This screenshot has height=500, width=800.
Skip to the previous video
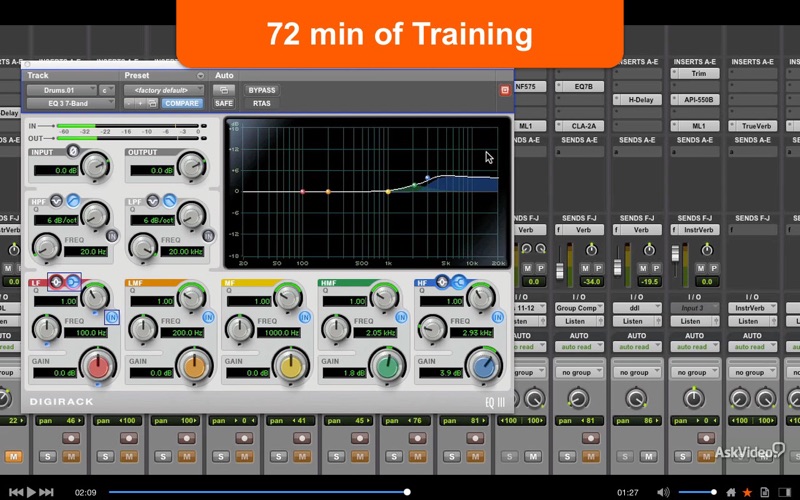16,492
